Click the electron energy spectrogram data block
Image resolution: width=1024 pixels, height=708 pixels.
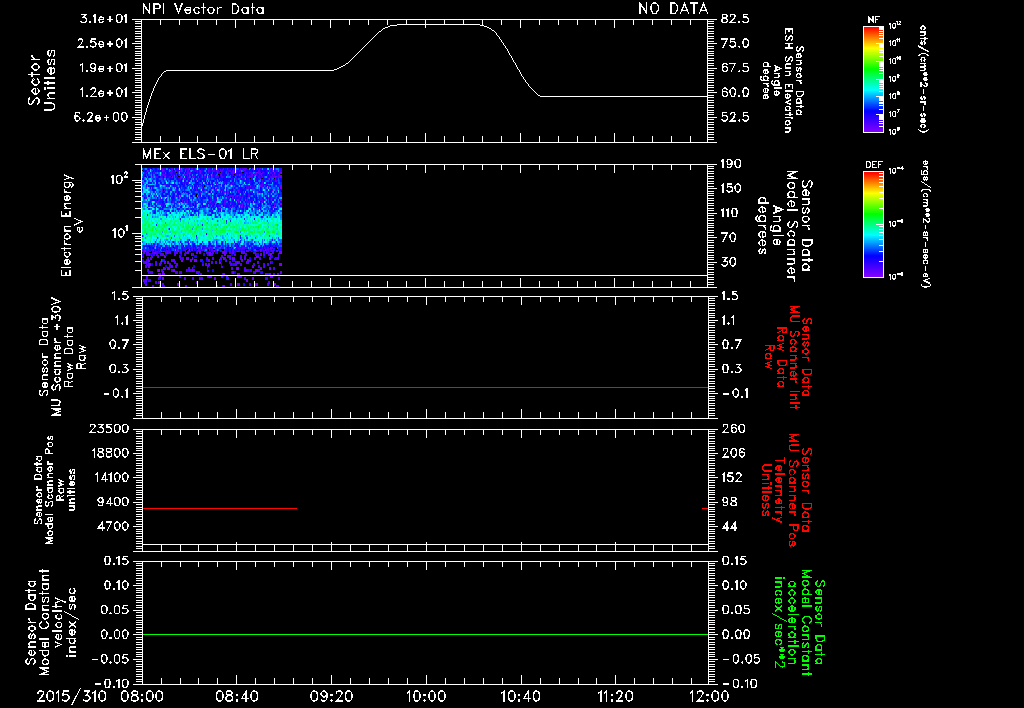[212, 227]
